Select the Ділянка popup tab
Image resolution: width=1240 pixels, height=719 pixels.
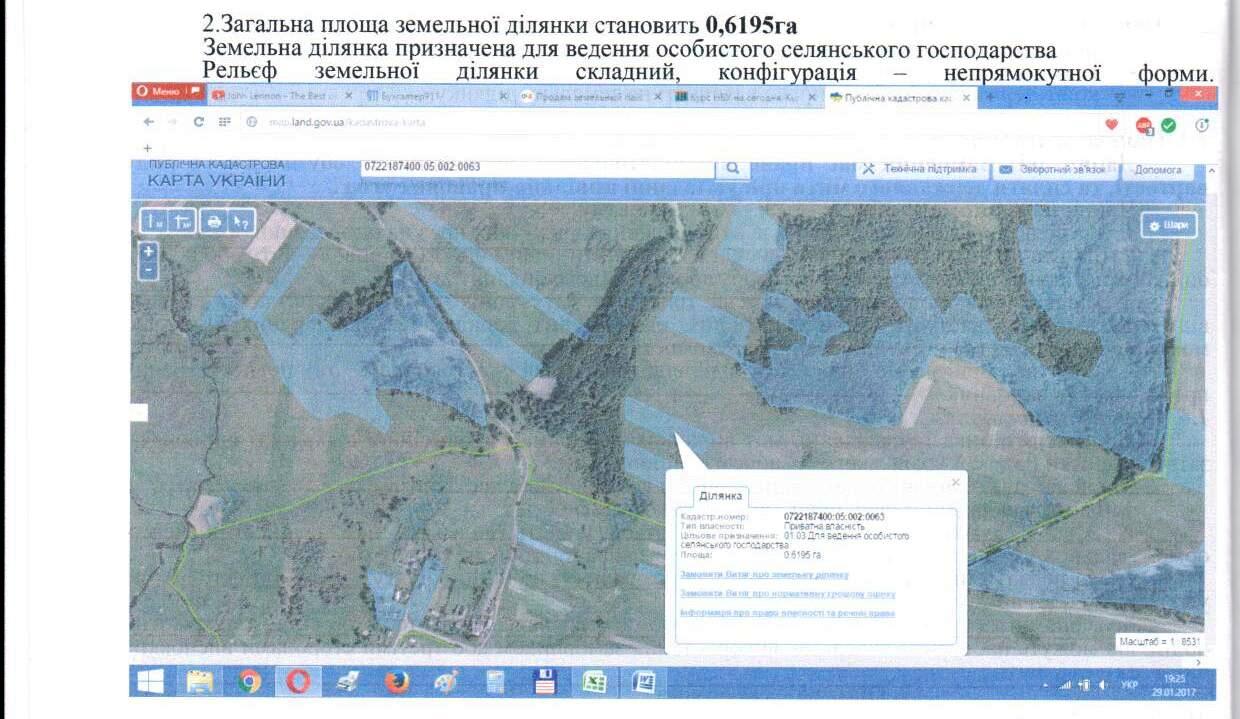[x=720, y=496]
